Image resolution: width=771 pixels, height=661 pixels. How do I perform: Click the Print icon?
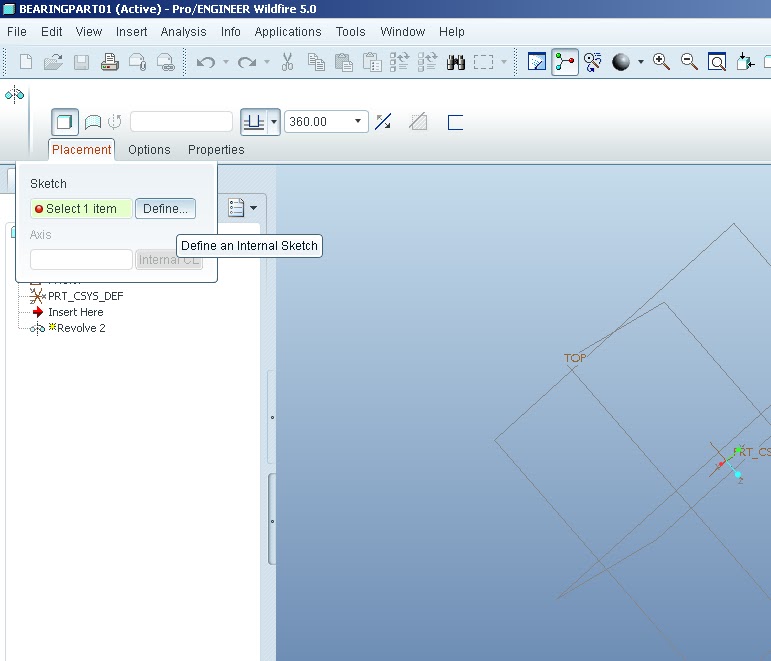109,62
